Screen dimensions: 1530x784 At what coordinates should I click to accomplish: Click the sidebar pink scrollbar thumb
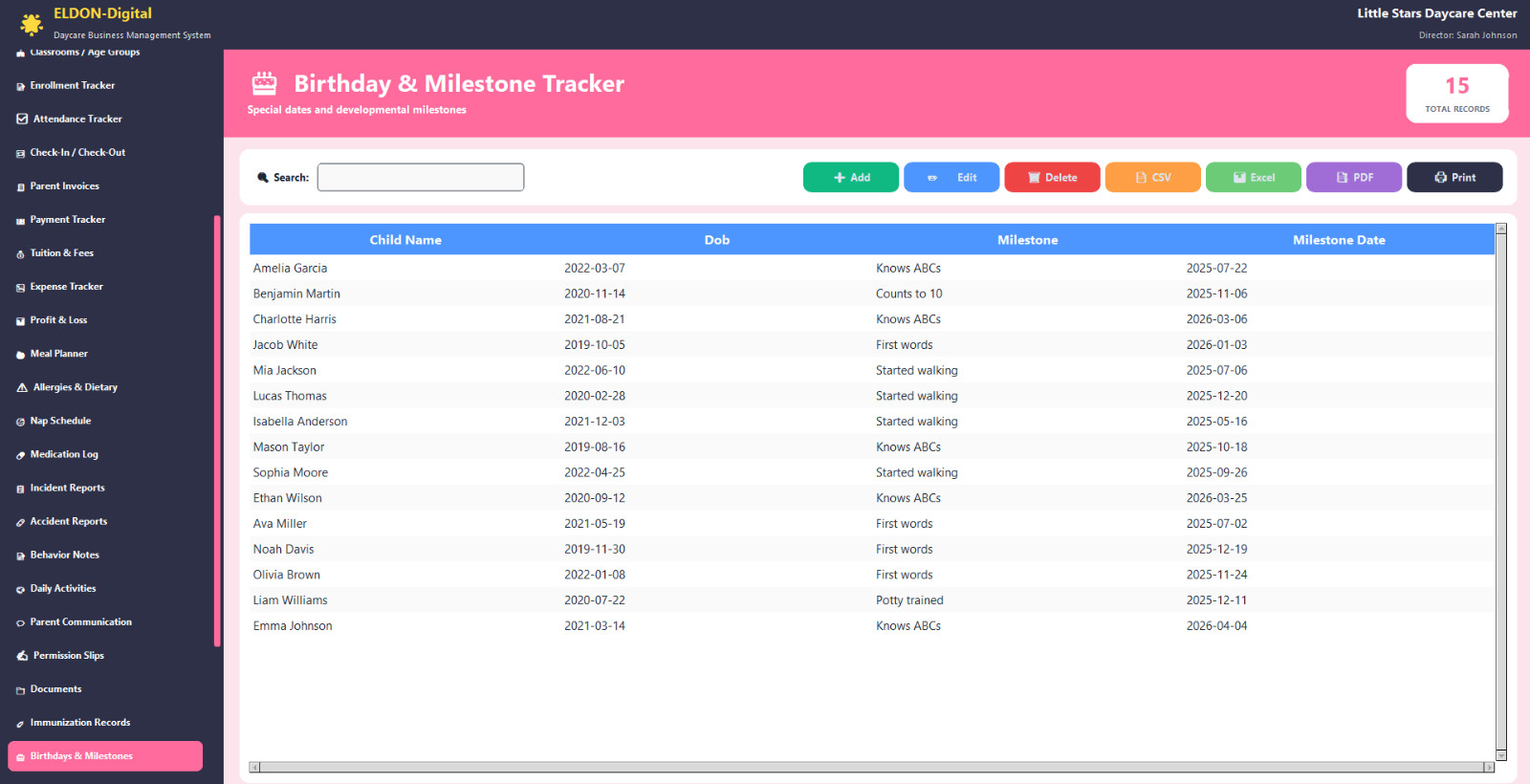tap(217, 430)
